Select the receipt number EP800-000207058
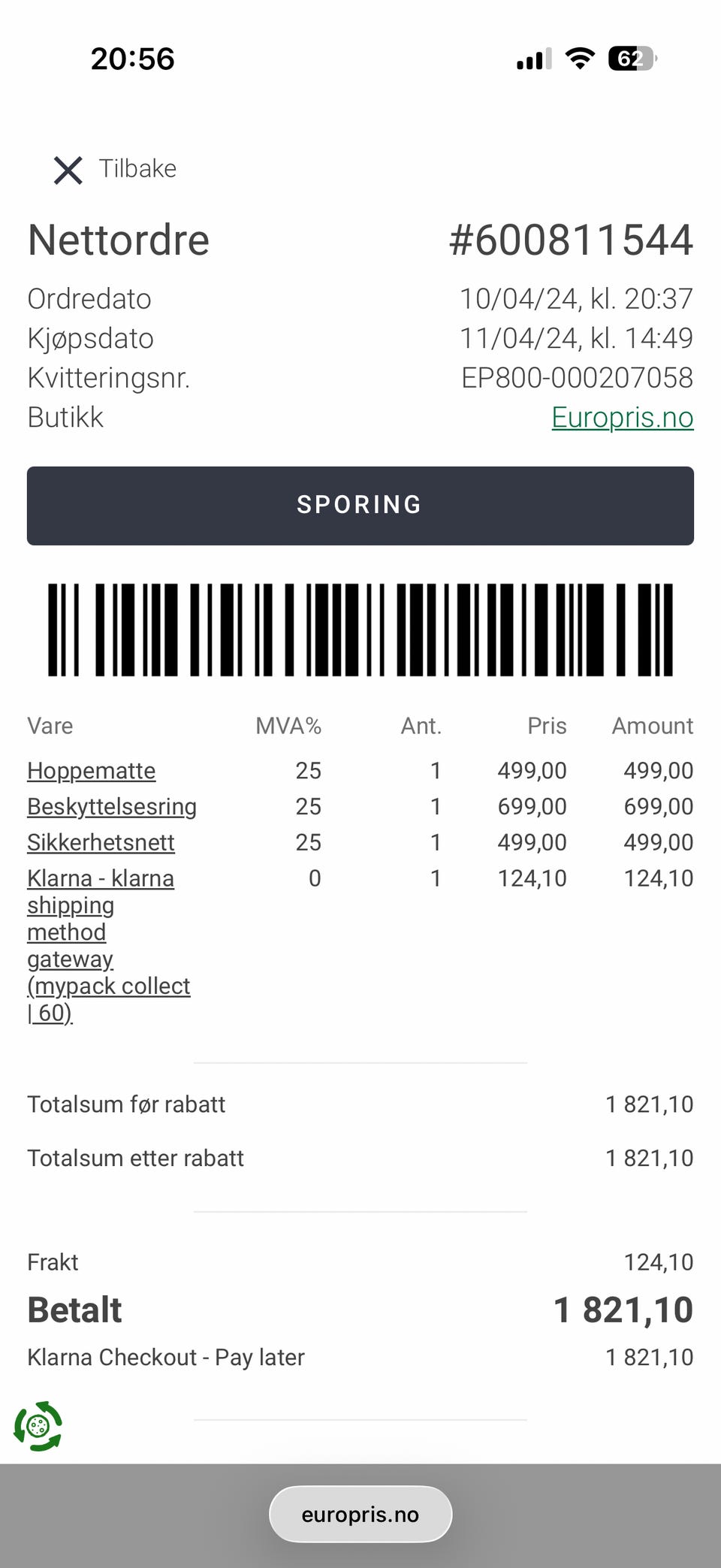Viewport: 721px width, 1568px height. pos(577,378)
